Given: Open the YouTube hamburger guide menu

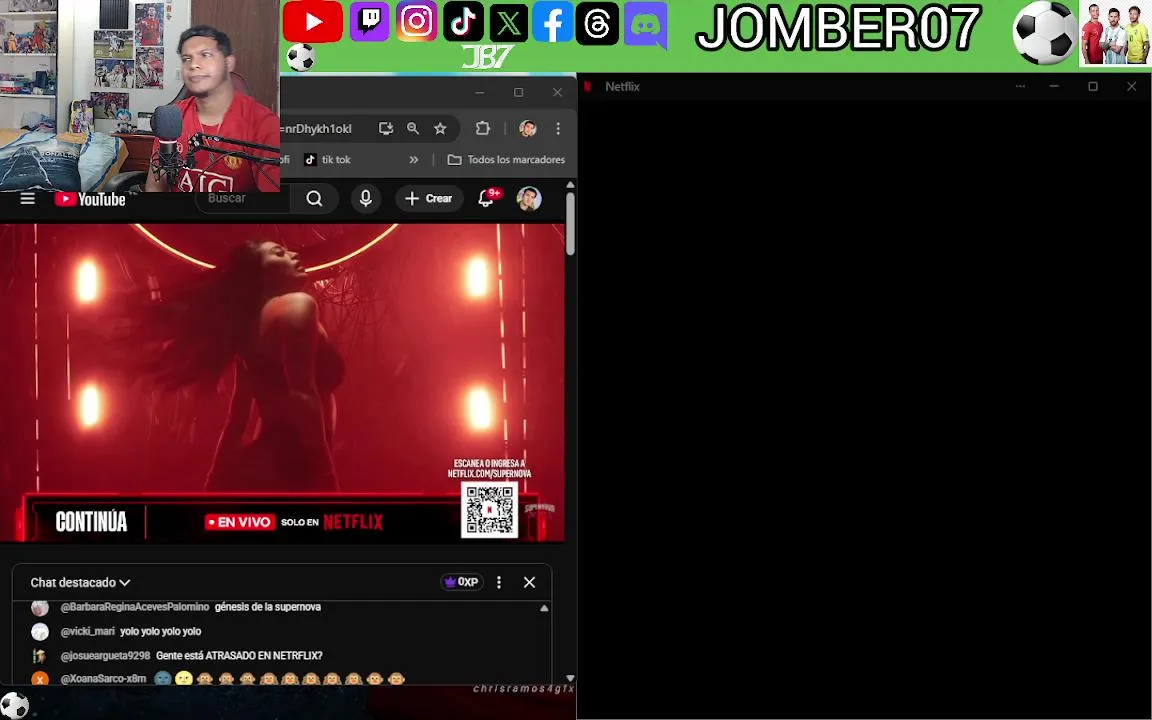Looking at the screenshot, I should pyautogui.click(x=28, y=199).
